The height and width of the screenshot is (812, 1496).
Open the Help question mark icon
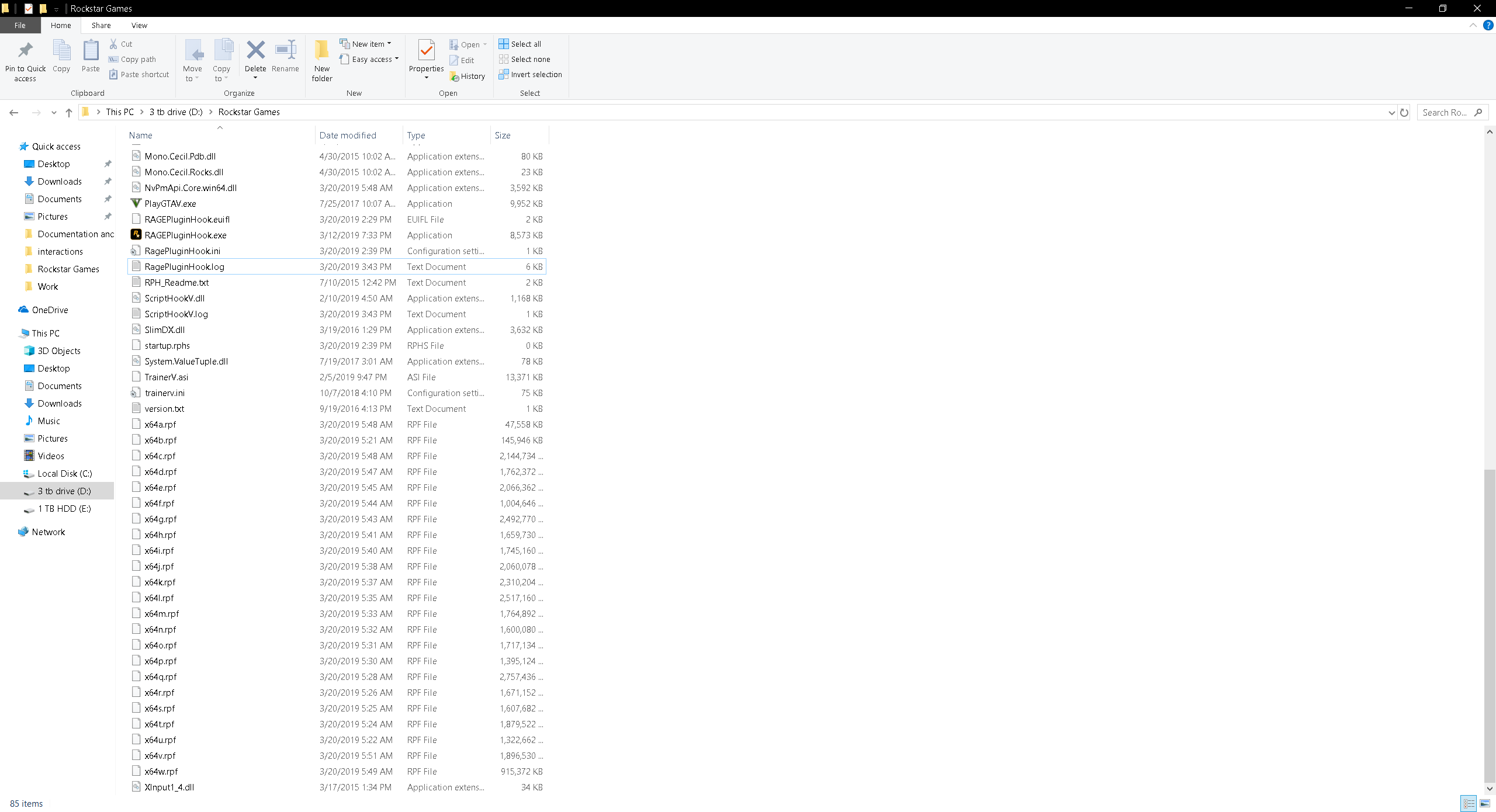point(1488,25)
